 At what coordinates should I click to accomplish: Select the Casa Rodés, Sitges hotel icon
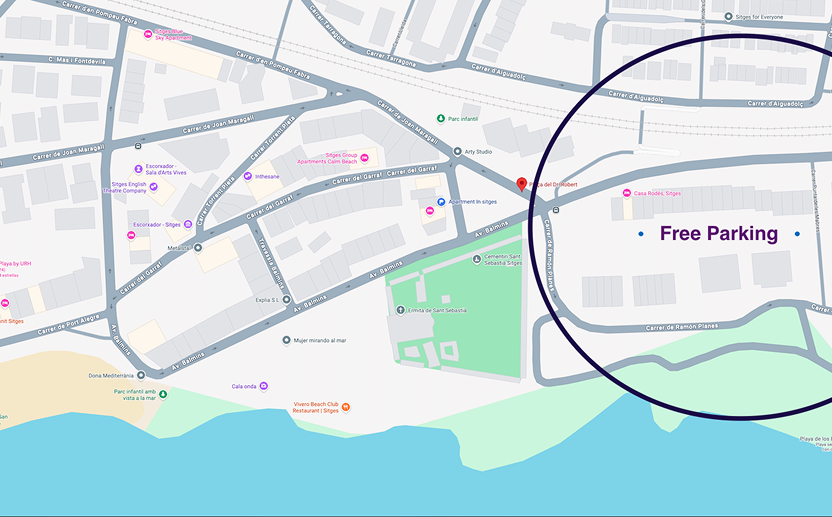coord(626,193)
